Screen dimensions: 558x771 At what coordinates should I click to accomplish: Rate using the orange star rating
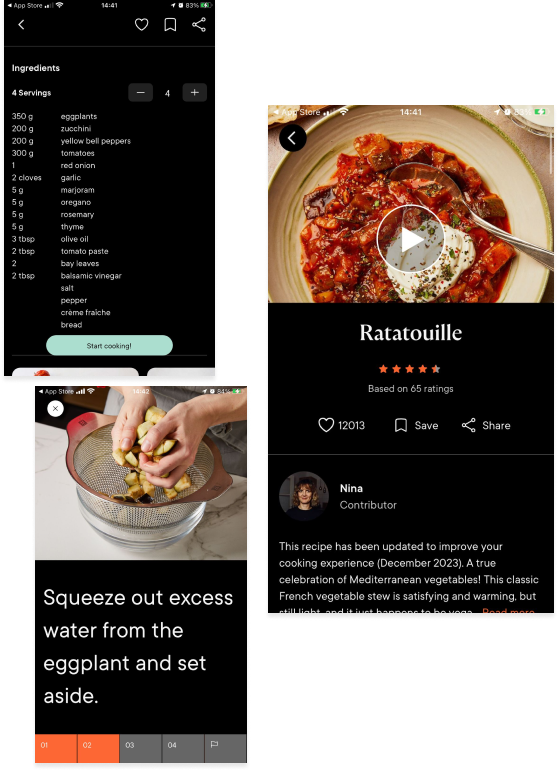tap(410, 369)
